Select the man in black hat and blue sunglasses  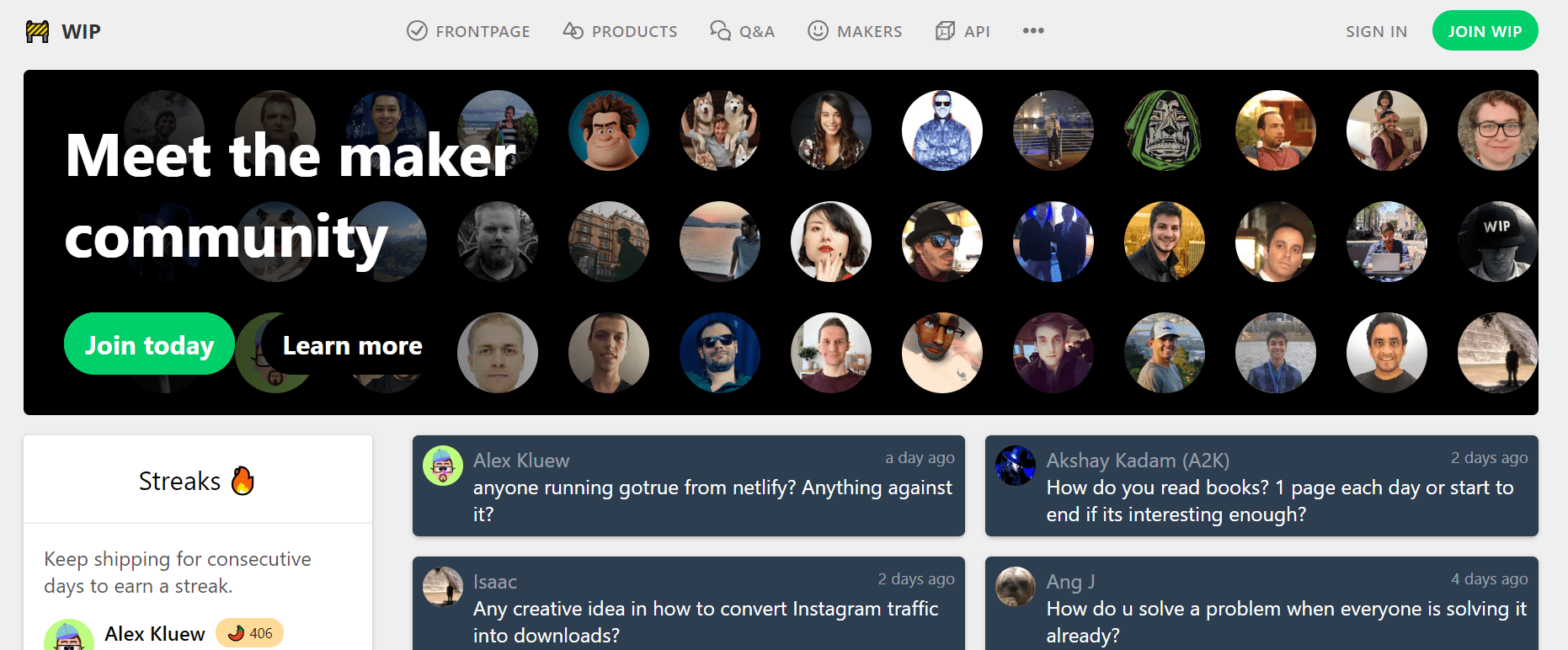[x=942, y=242]
